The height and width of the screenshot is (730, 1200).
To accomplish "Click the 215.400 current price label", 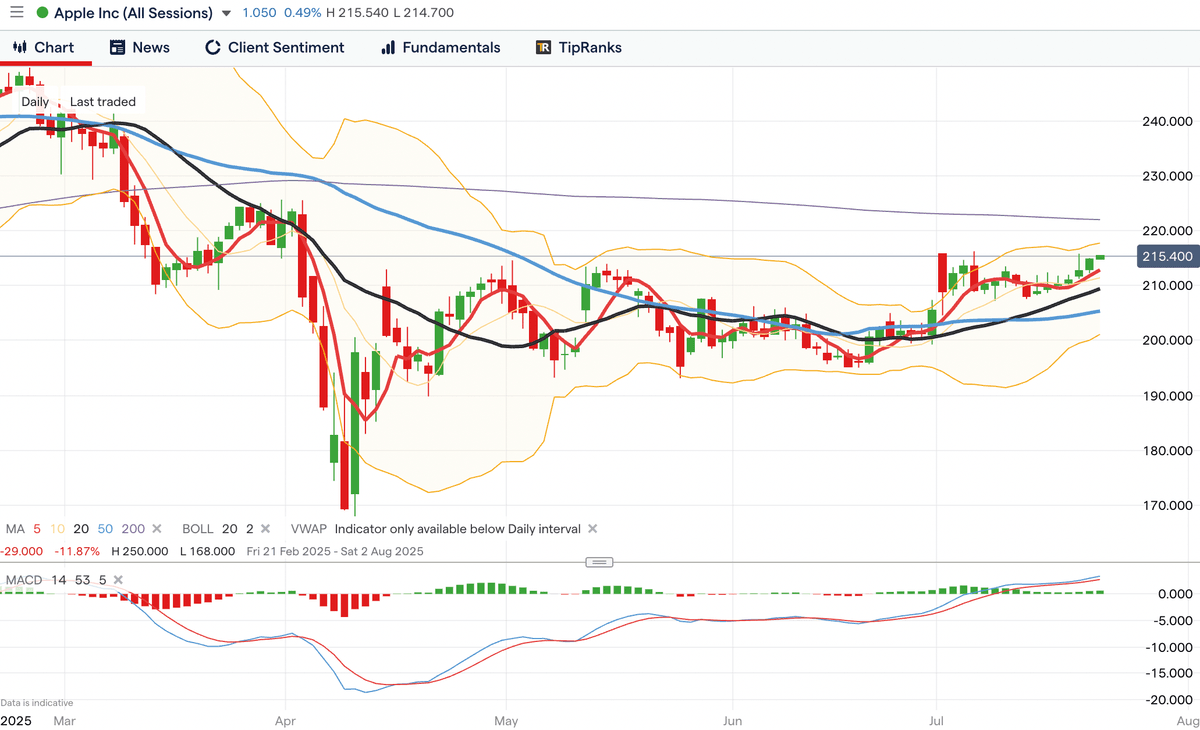I will click(x=1167, y=257).
